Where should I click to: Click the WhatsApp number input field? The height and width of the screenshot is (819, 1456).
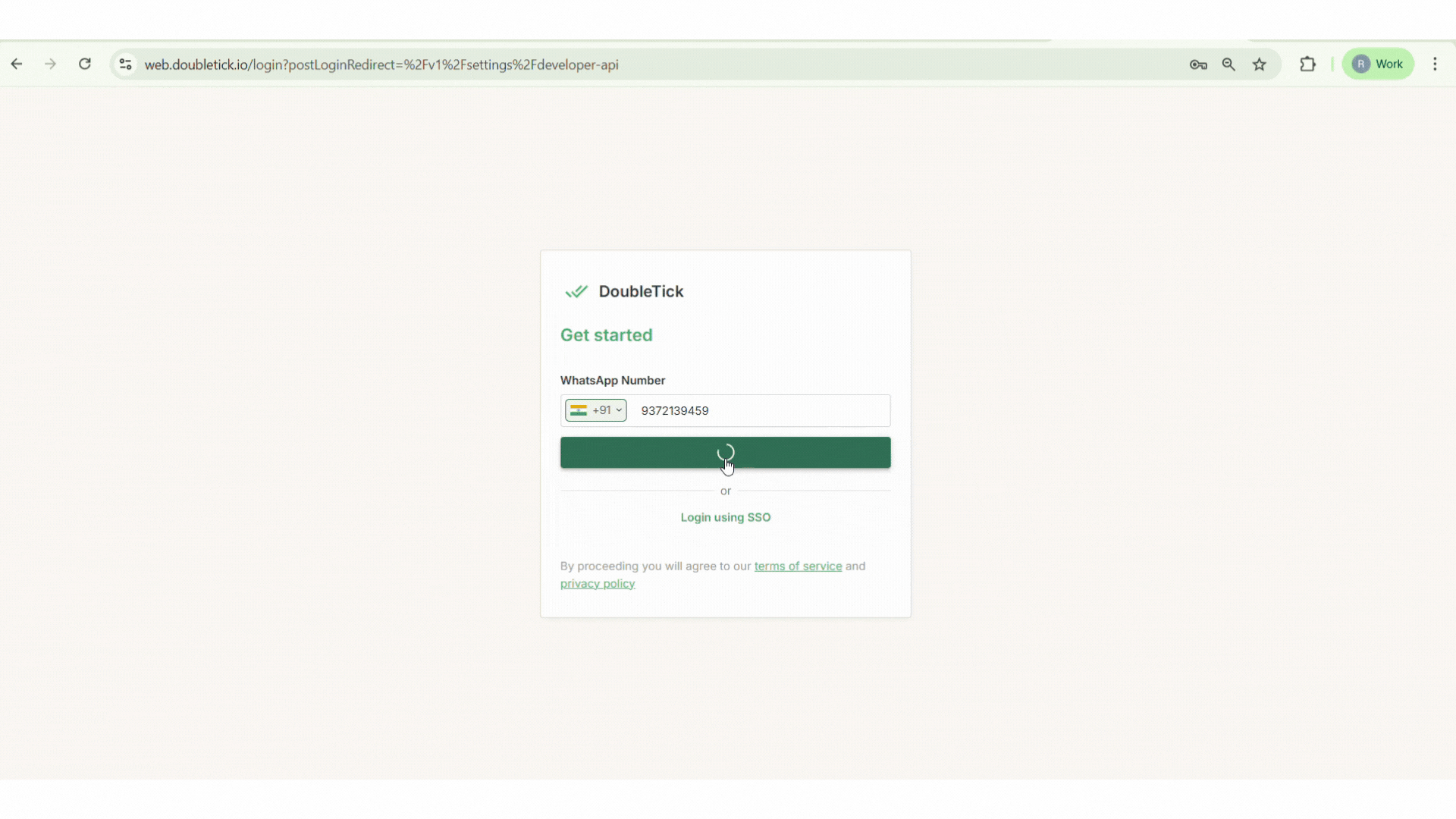pos(758,410)
